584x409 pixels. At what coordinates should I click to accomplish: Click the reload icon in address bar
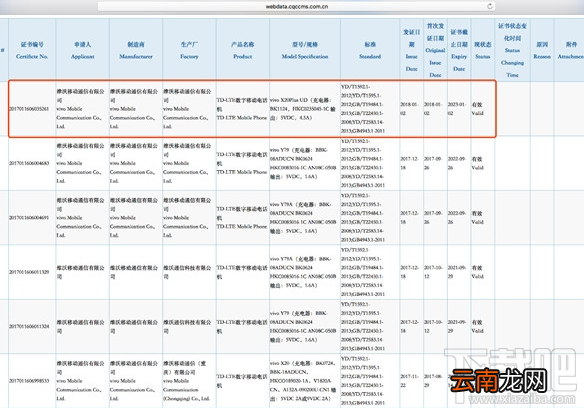[x=490, y=6]
